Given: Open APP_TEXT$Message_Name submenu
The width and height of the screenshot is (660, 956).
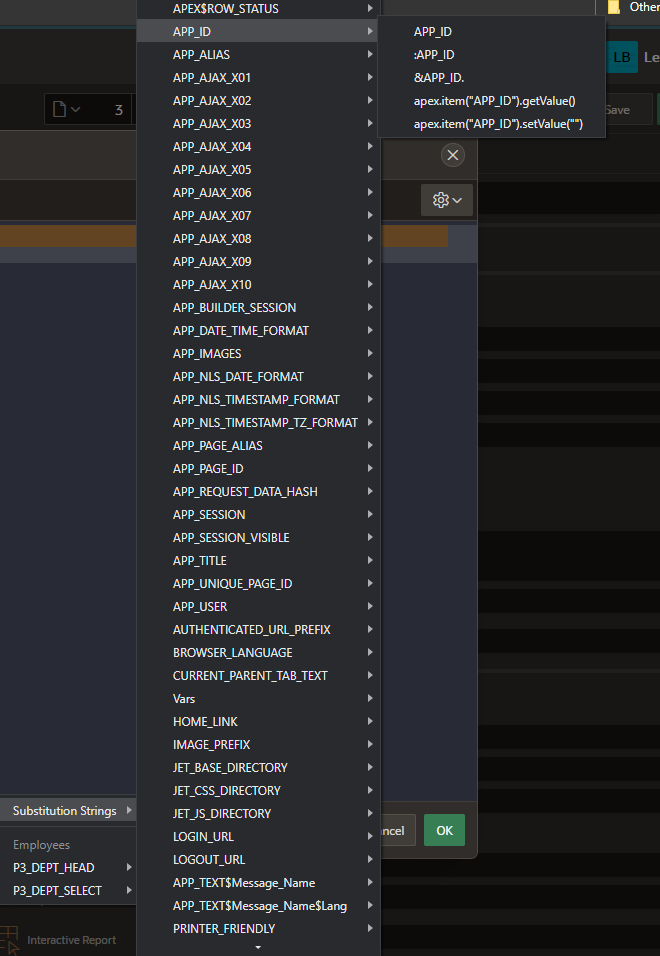Looking at the screenshot, I should (x=258, y=883).
